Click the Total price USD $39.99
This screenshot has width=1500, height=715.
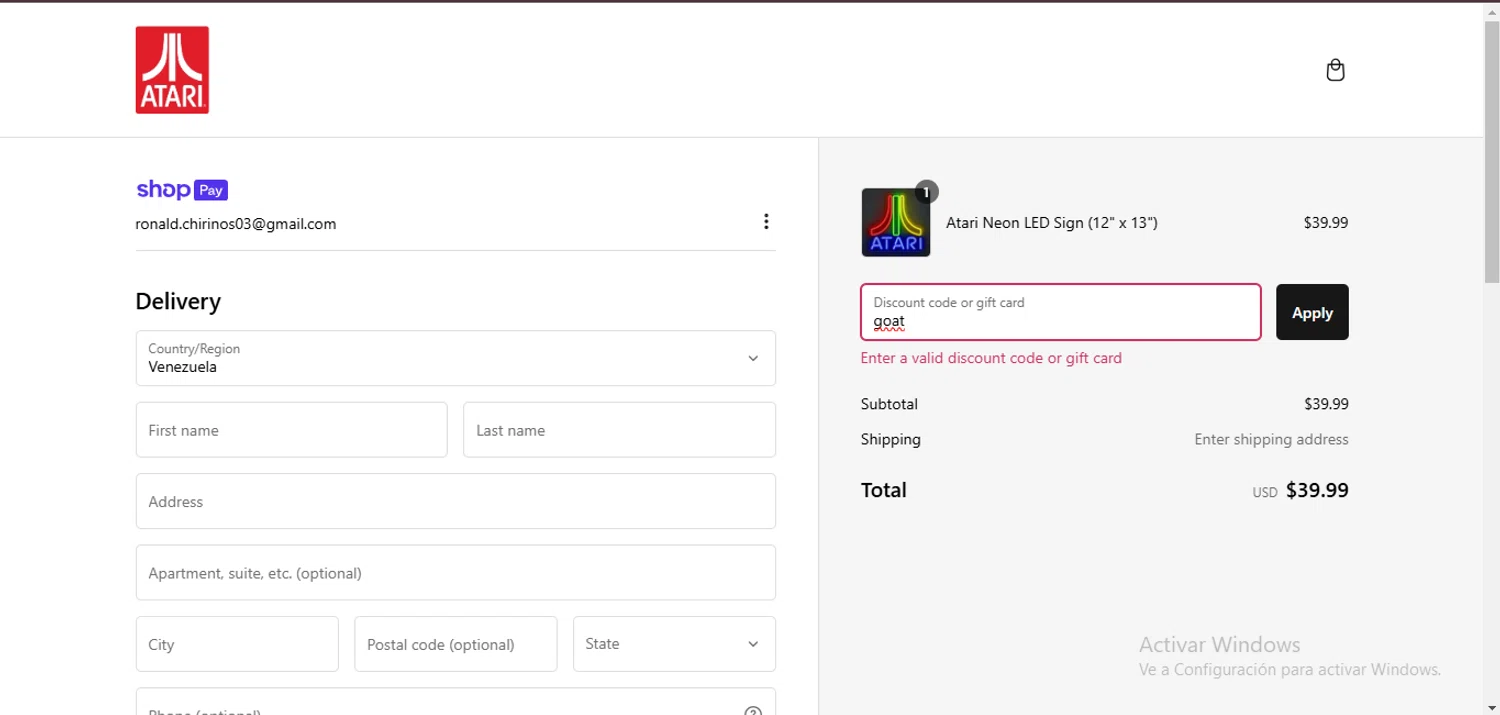pos(1300,491)
